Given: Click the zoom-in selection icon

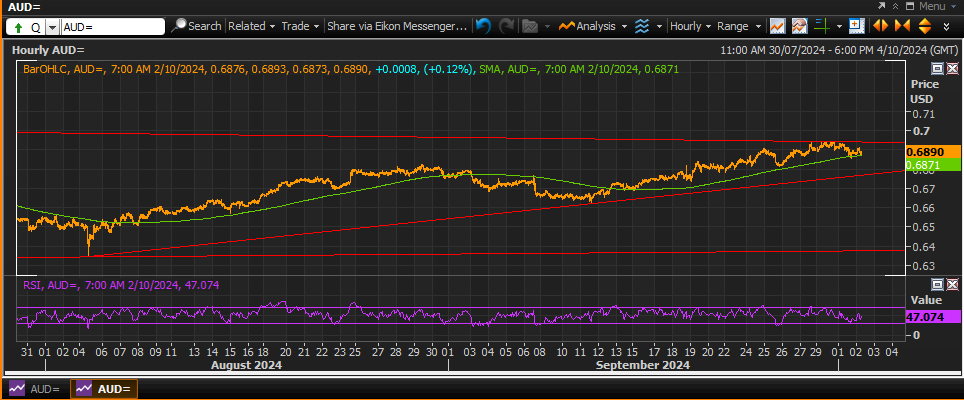Looking at the screenshot, I should (x=856, y=26).
